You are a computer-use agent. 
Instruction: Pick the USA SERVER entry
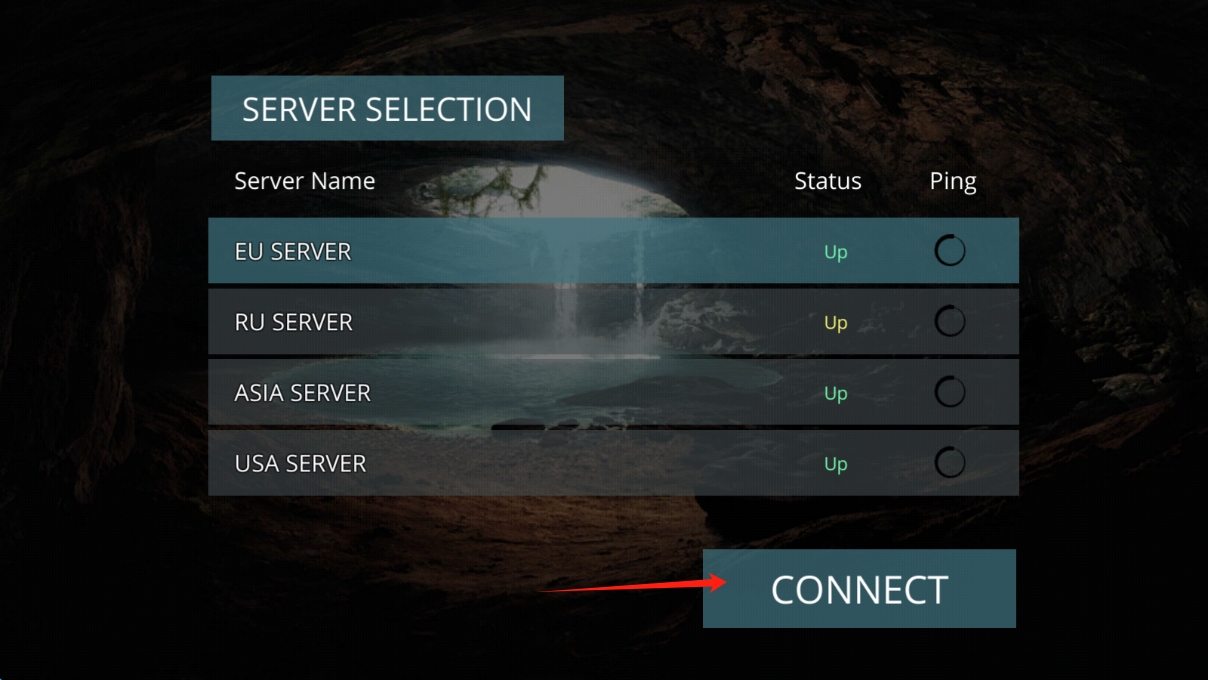coord(613,463)
